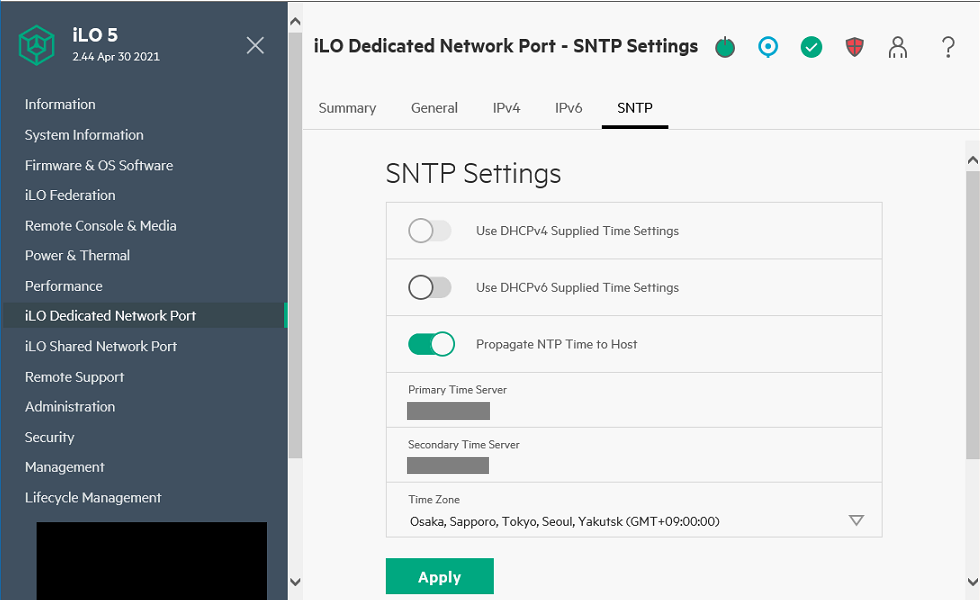The width and height of the screenshot is (980, 600).
Task: Open iLO Shared Network Port
Action: (x=101, y=346)
